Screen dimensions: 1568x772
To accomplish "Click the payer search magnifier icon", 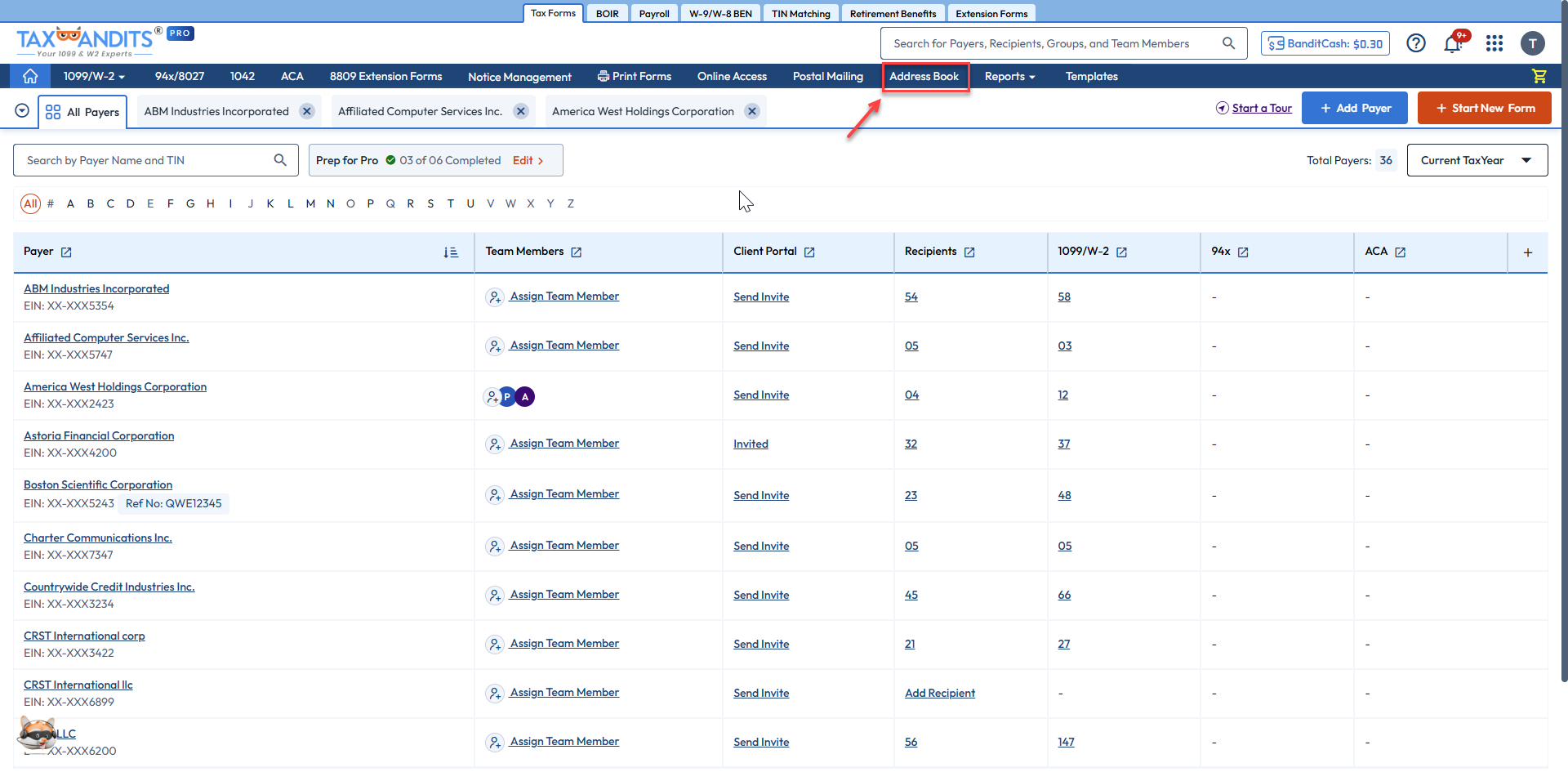I will (280, 160).
